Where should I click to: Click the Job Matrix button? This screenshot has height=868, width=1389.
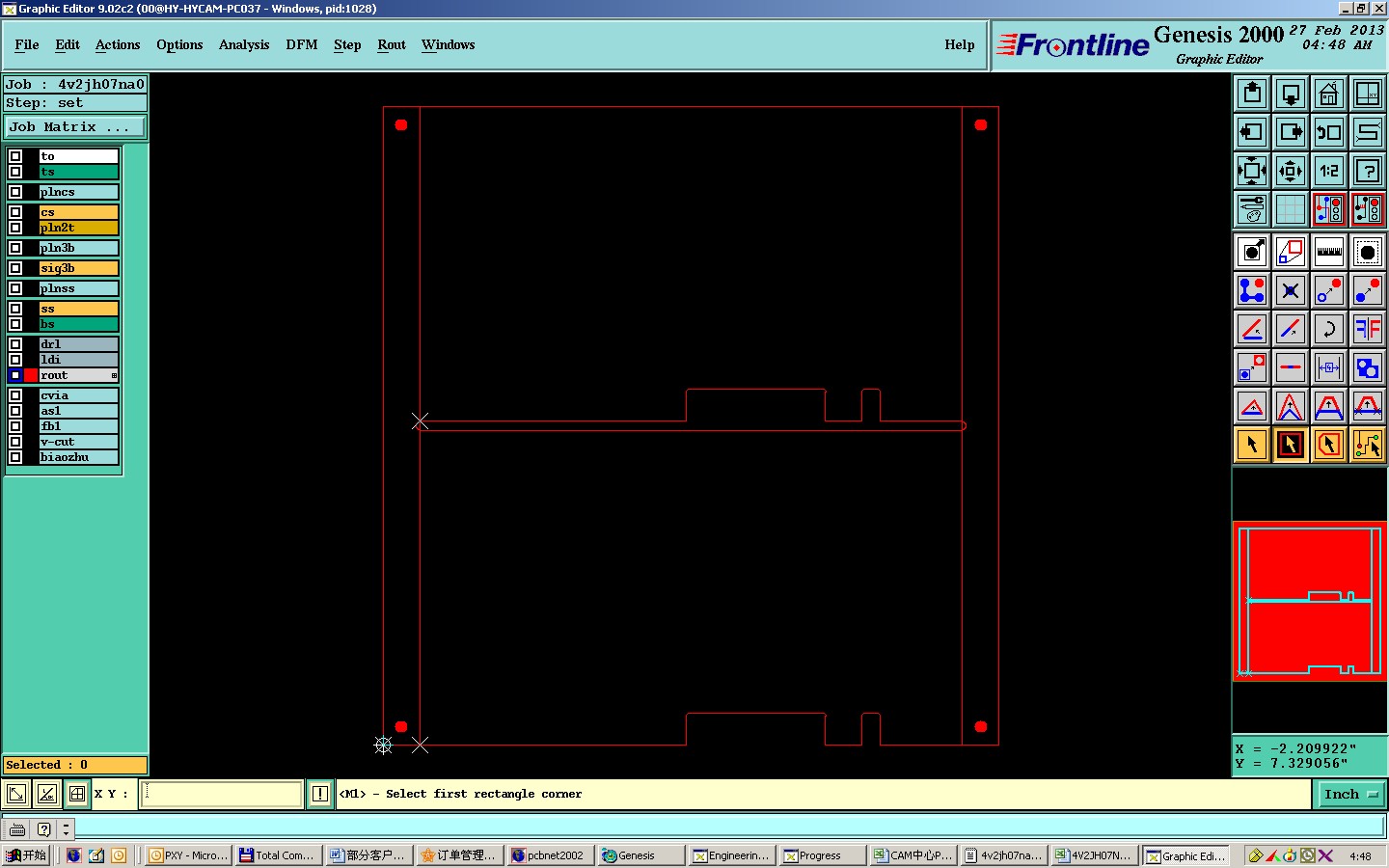click(75, 126)
